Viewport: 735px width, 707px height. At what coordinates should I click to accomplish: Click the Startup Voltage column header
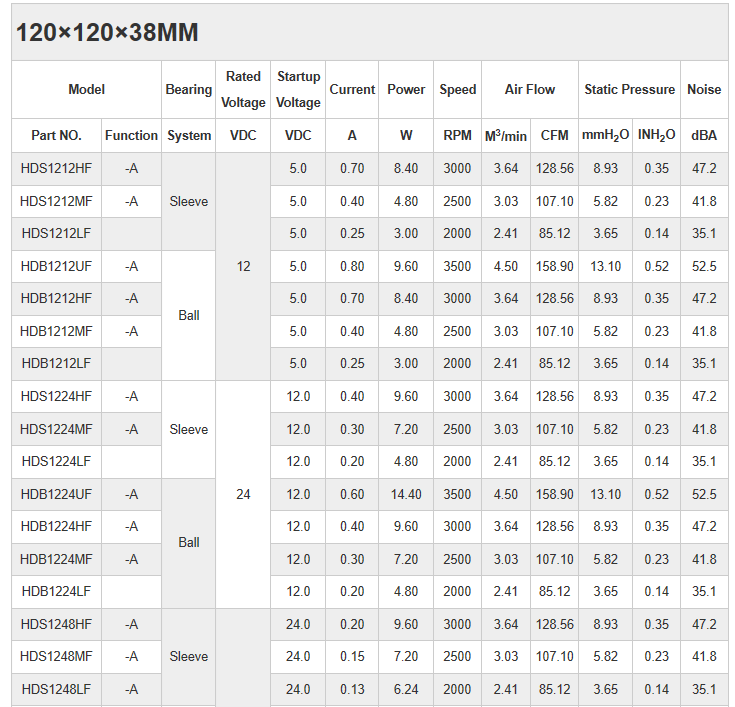(x=298, y=90)
